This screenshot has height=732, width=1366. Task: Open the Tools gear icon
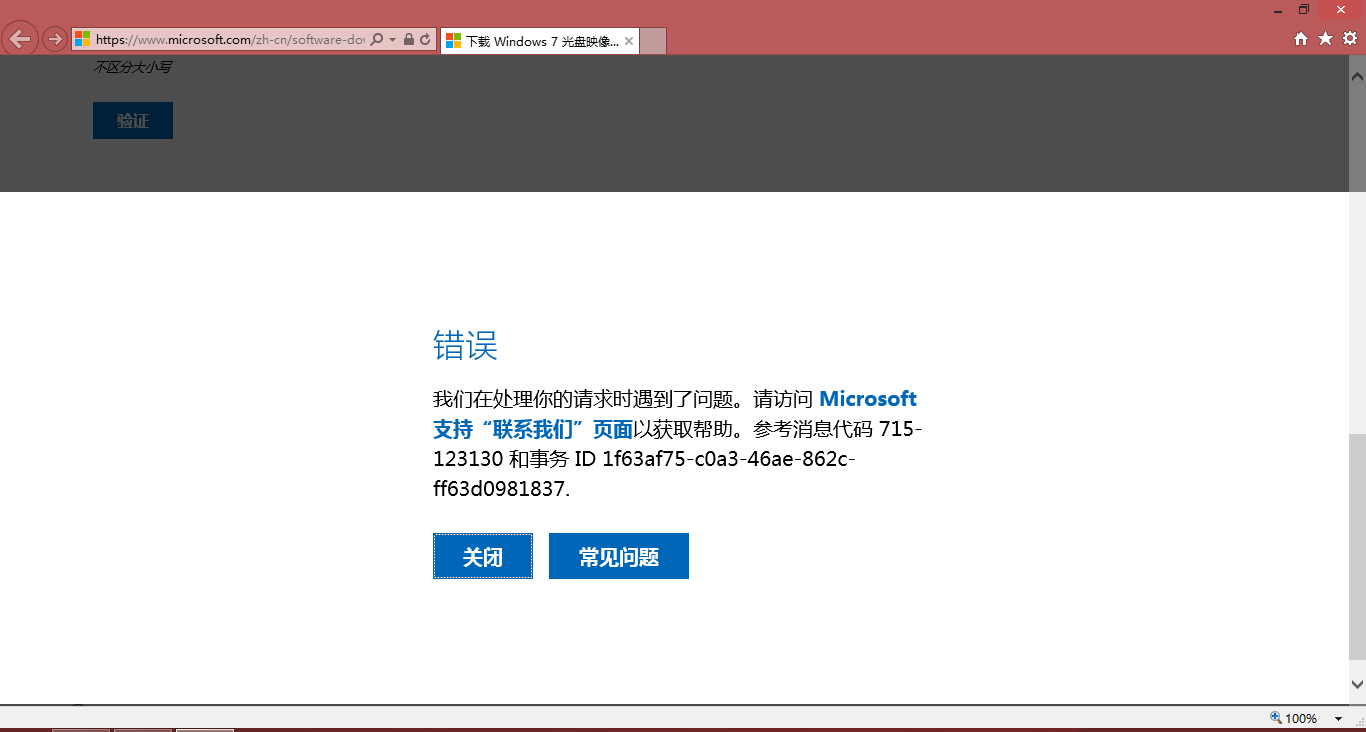pos(1350,39)
